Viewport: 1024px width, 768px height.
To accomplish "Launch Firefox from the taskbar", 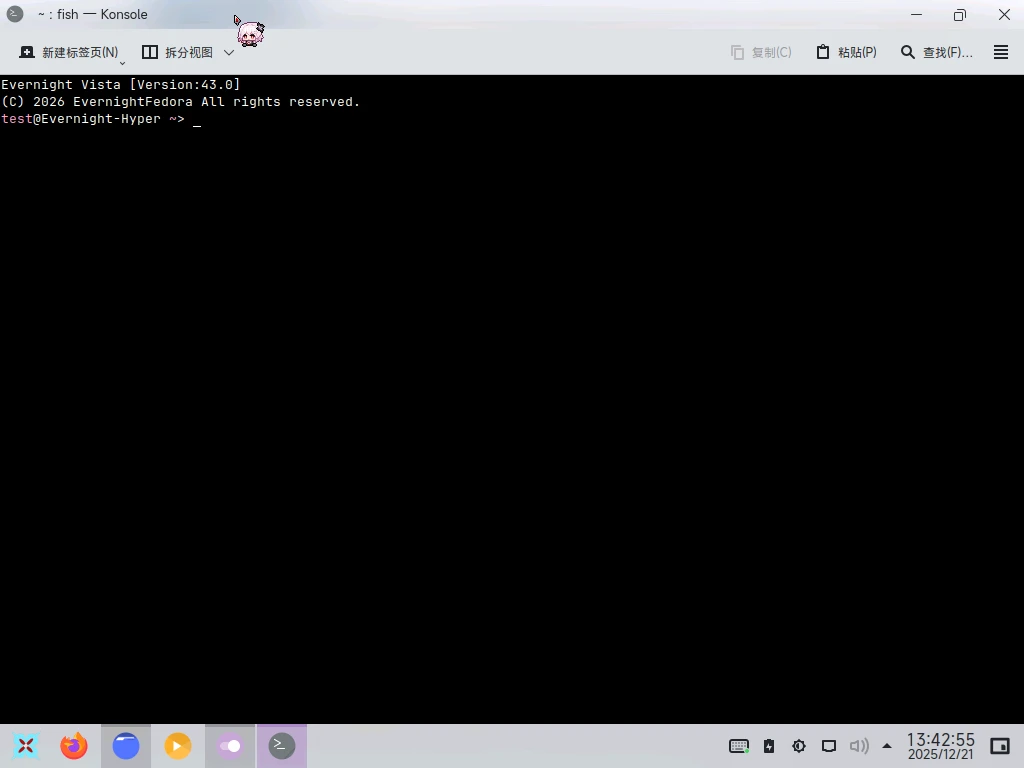I will 74,746.
